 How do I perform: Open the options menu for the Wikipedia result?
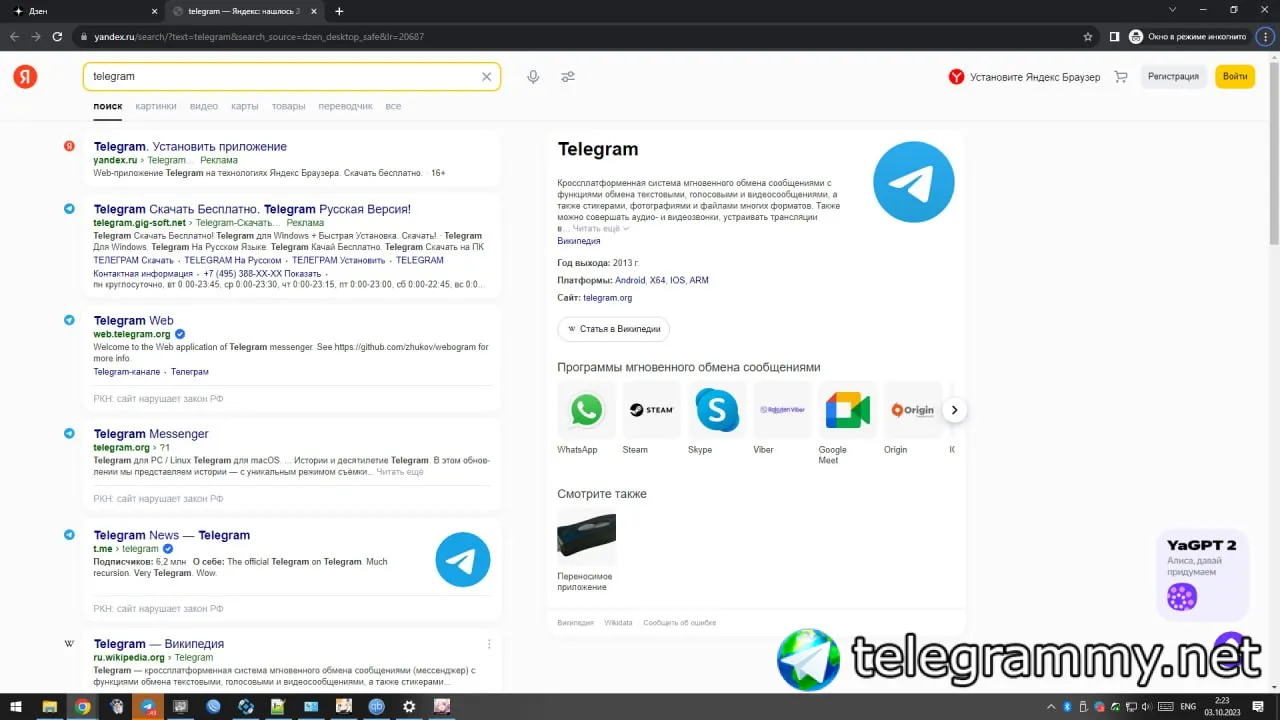point(489,644)
